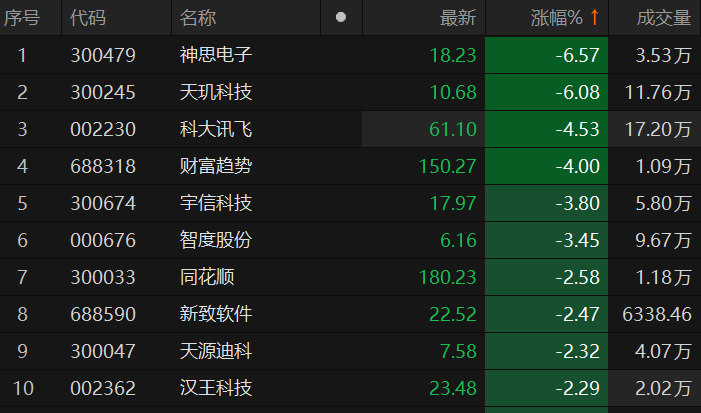Click change value -6.57
The image size is (701, 413).
pyautogui.click(x=577, y=55)
